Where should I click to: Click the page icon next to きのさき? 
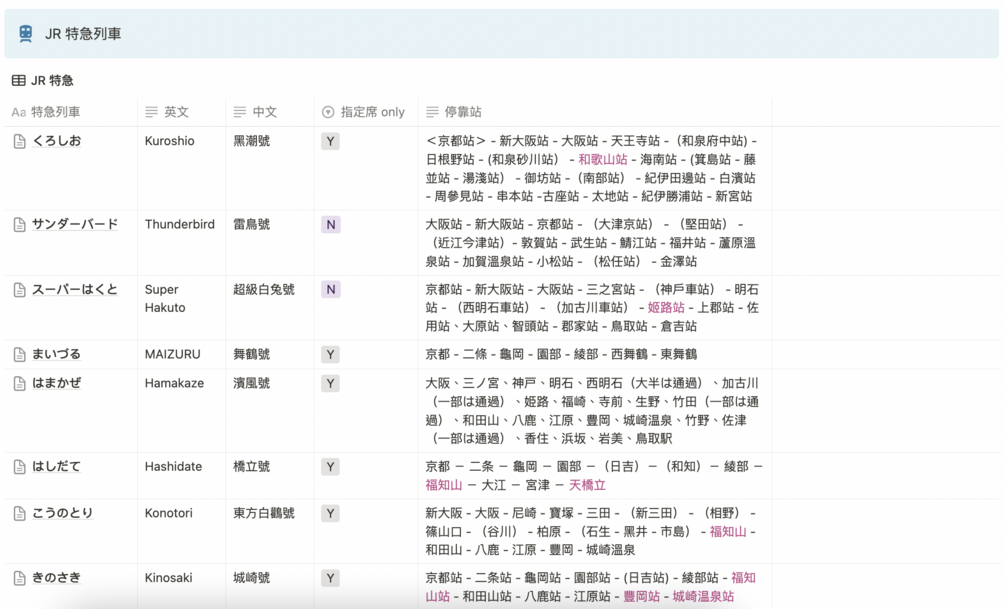pos(19,578)
